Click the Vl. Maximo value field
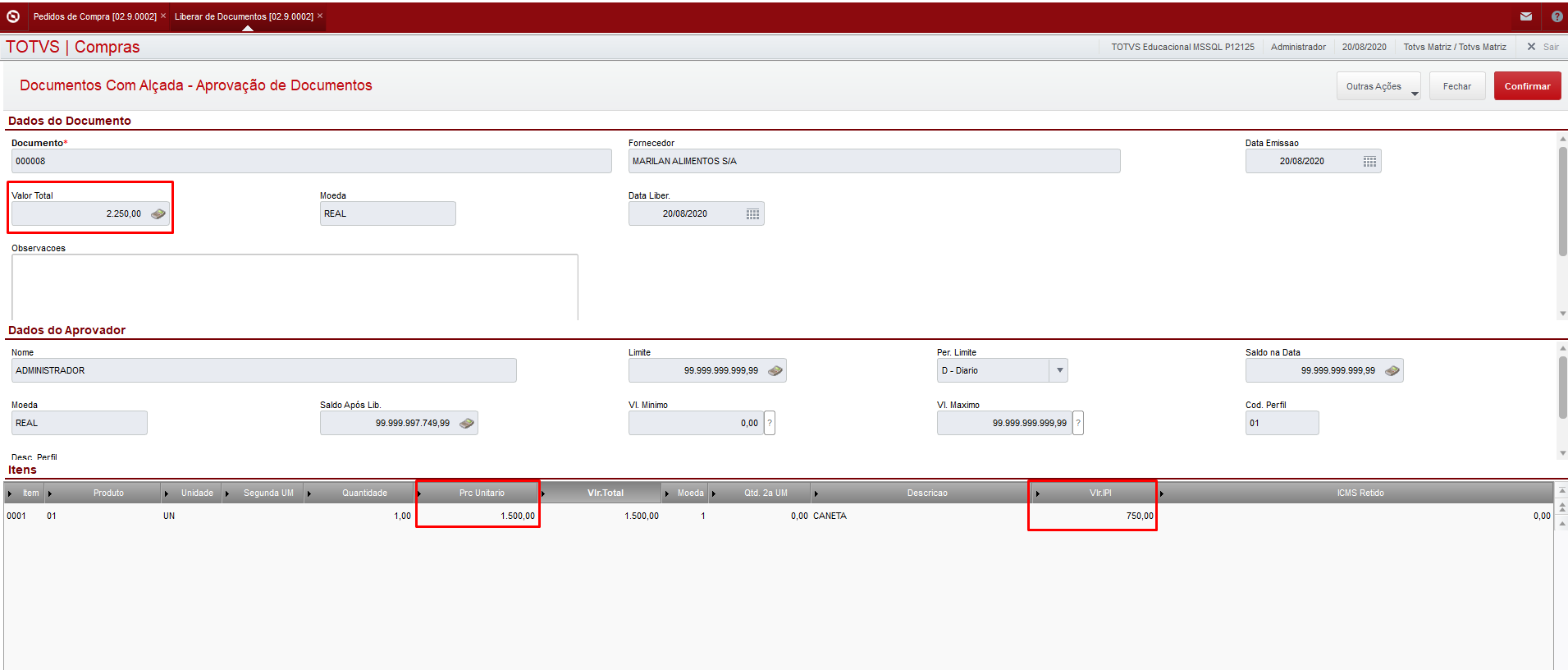1568x670 pixels. pyautogui.click(x=1004, y=423)
